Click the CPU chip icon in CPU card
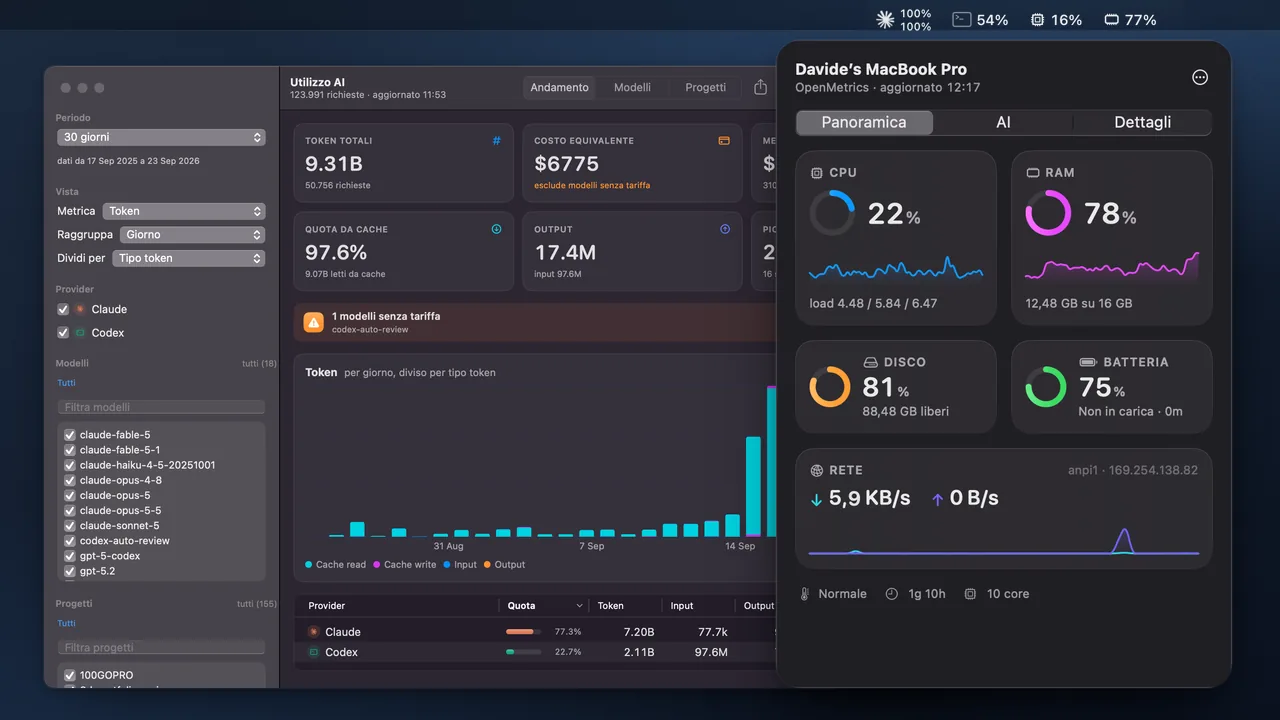The width and height of the screenshot is (1280, 720). (x=817, y=173)
